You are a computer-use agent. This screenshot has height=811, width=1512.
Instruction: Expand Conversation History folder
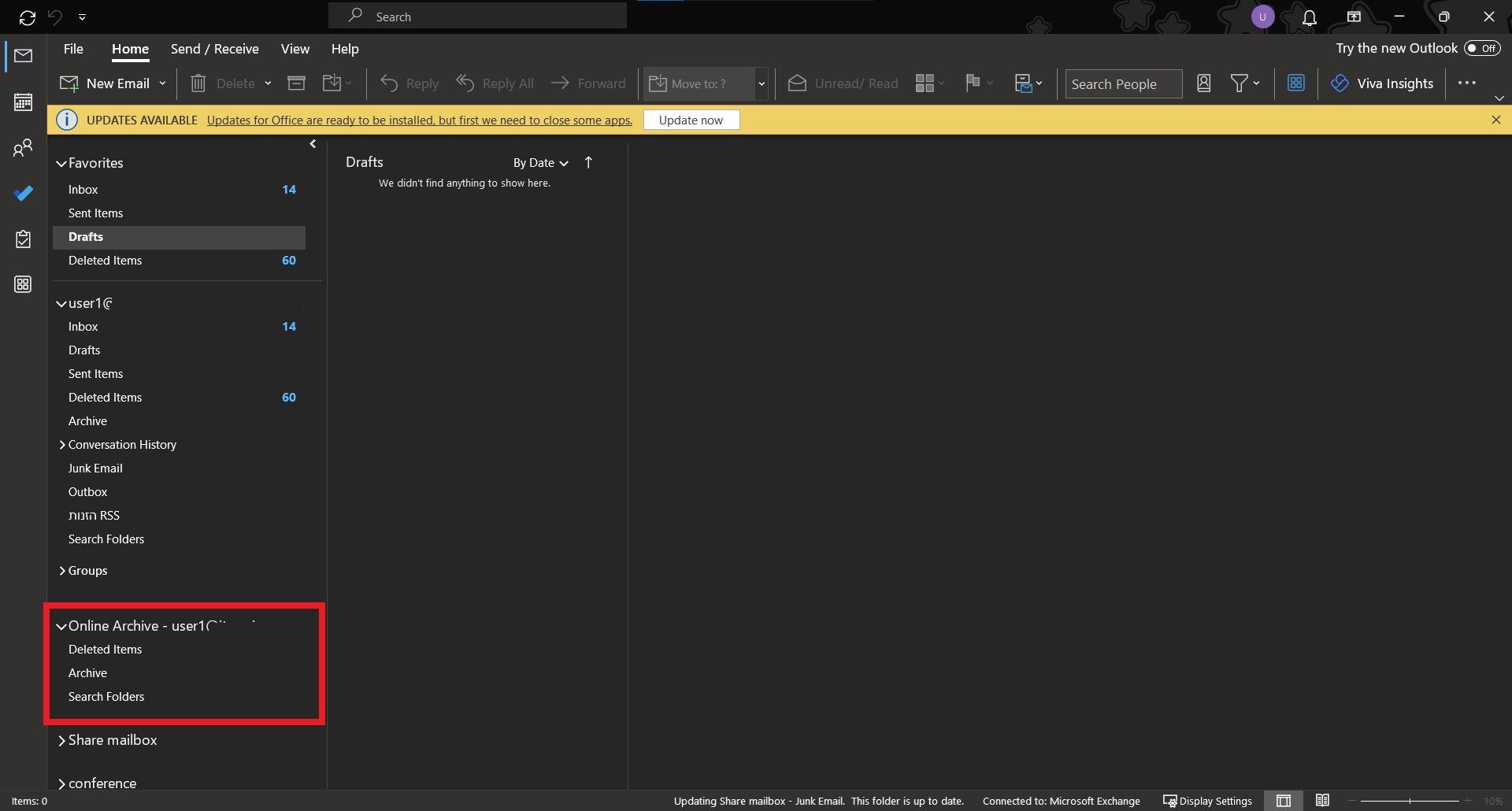click(62, 445)
